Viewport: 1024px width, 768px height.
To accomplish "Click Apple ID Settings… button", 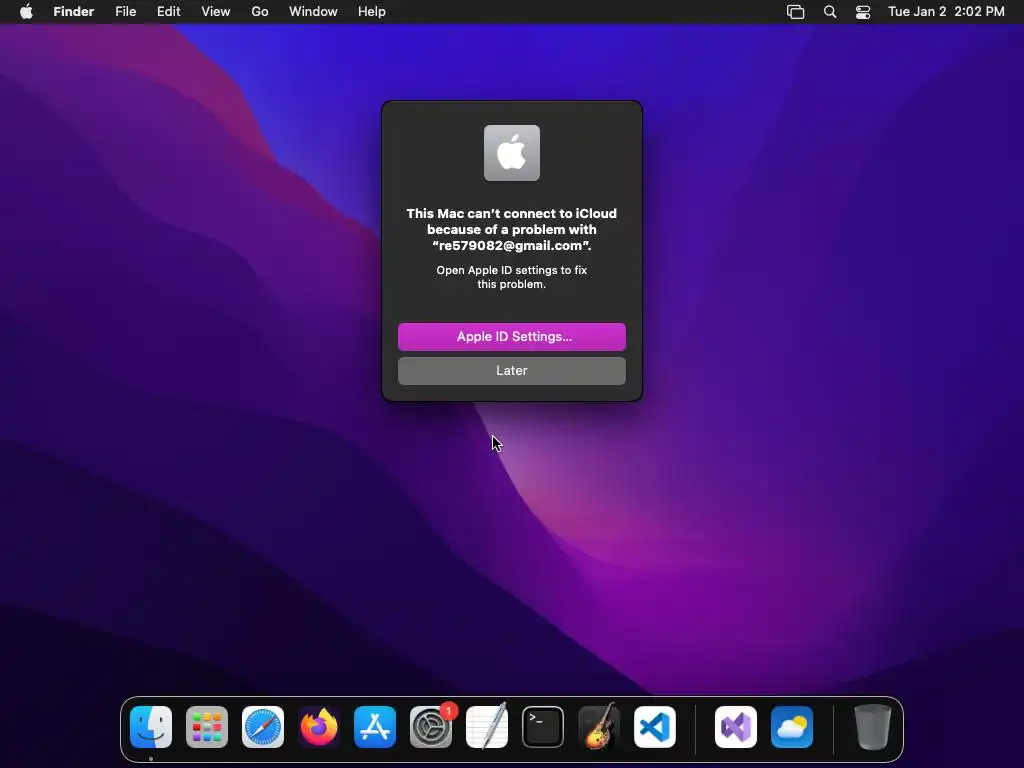I will tap(512, 336).
